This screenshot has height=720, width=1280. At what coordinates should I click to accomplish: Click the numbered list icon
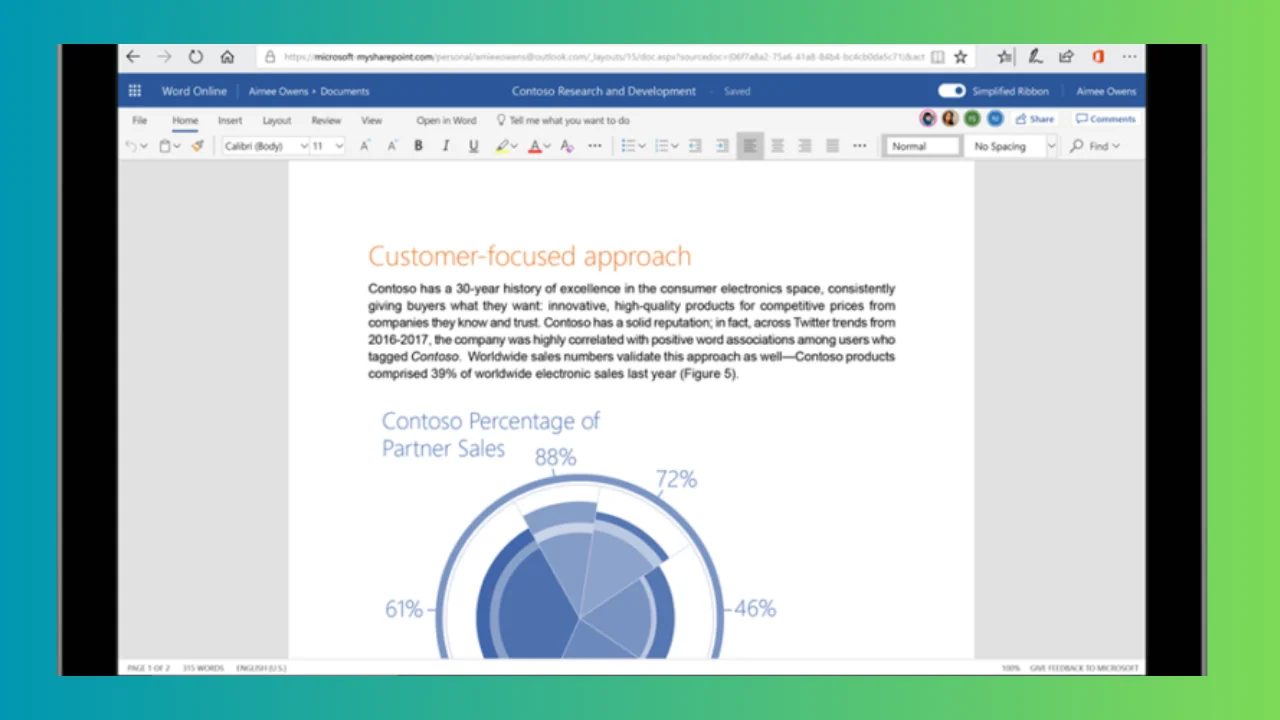pyautogui.click(x=661, y=146)
